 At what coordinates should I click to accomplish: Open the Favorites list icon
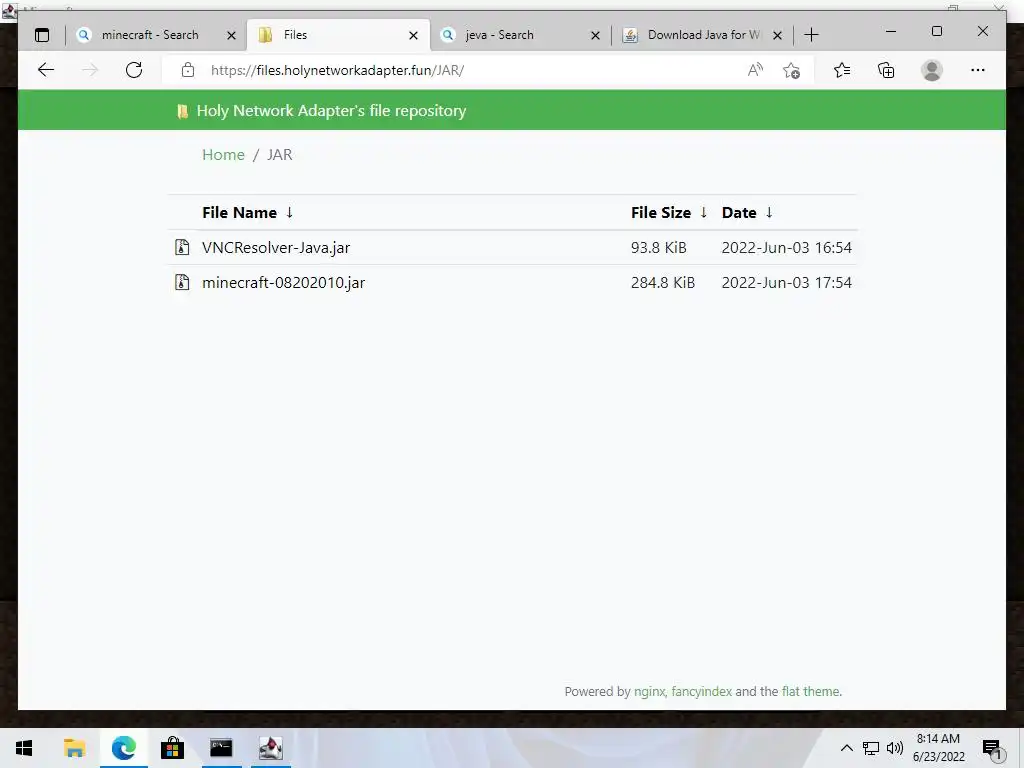(842, 70)
